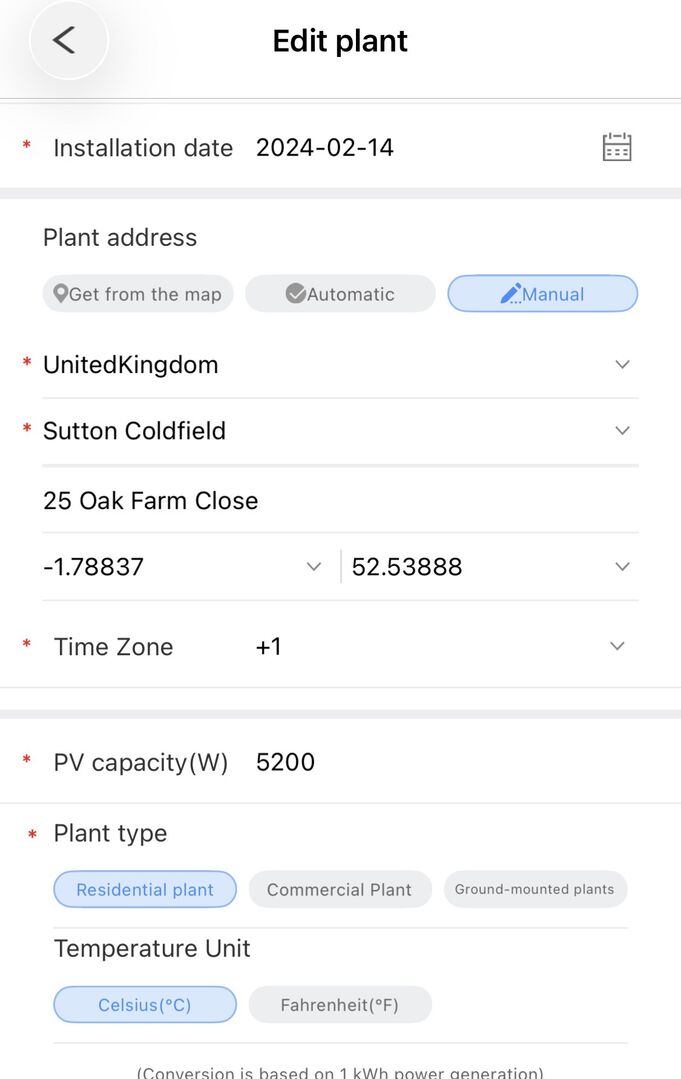Select Commercial Plant type
Viewport: 681px width, 1079px height.
click(x=340, y=890)
